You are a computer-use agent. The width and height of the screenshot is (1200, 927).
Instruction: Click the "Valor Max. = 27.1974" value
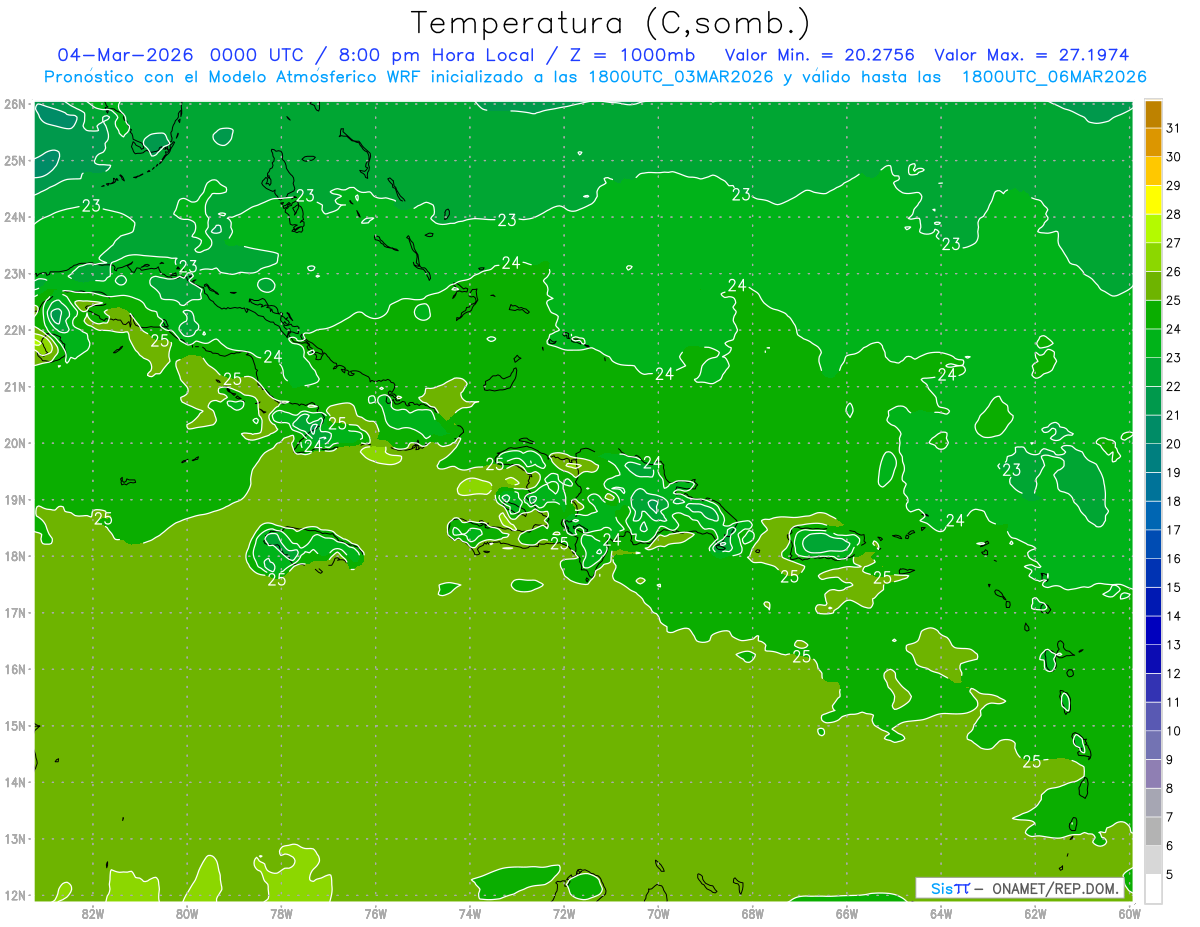(1032, 55)
